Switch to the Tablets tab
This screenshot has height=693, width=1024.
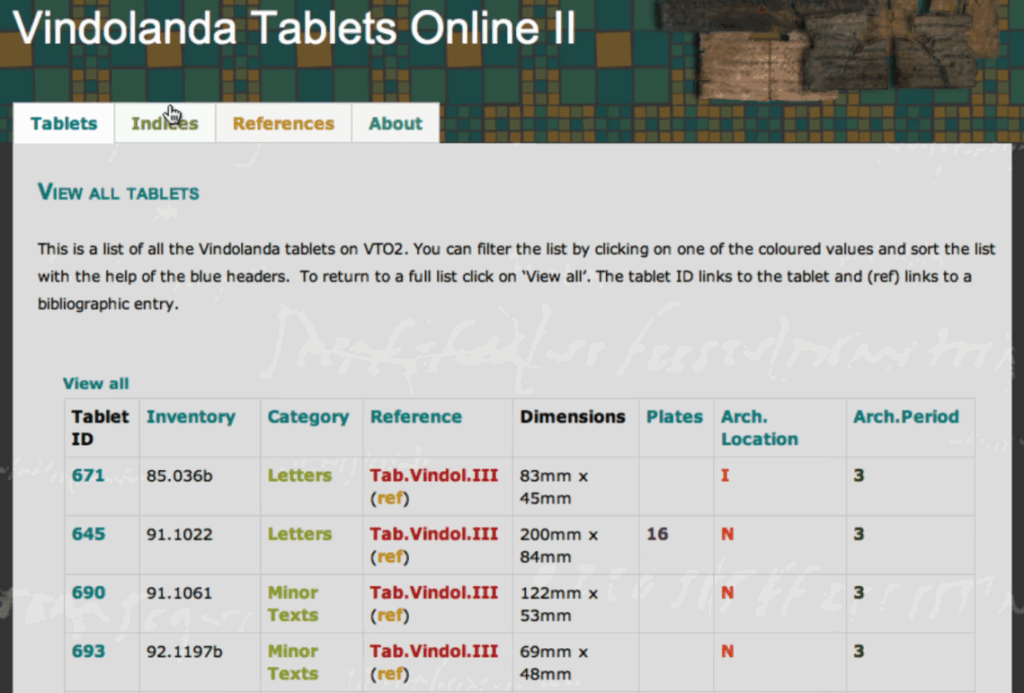(64, 124)
